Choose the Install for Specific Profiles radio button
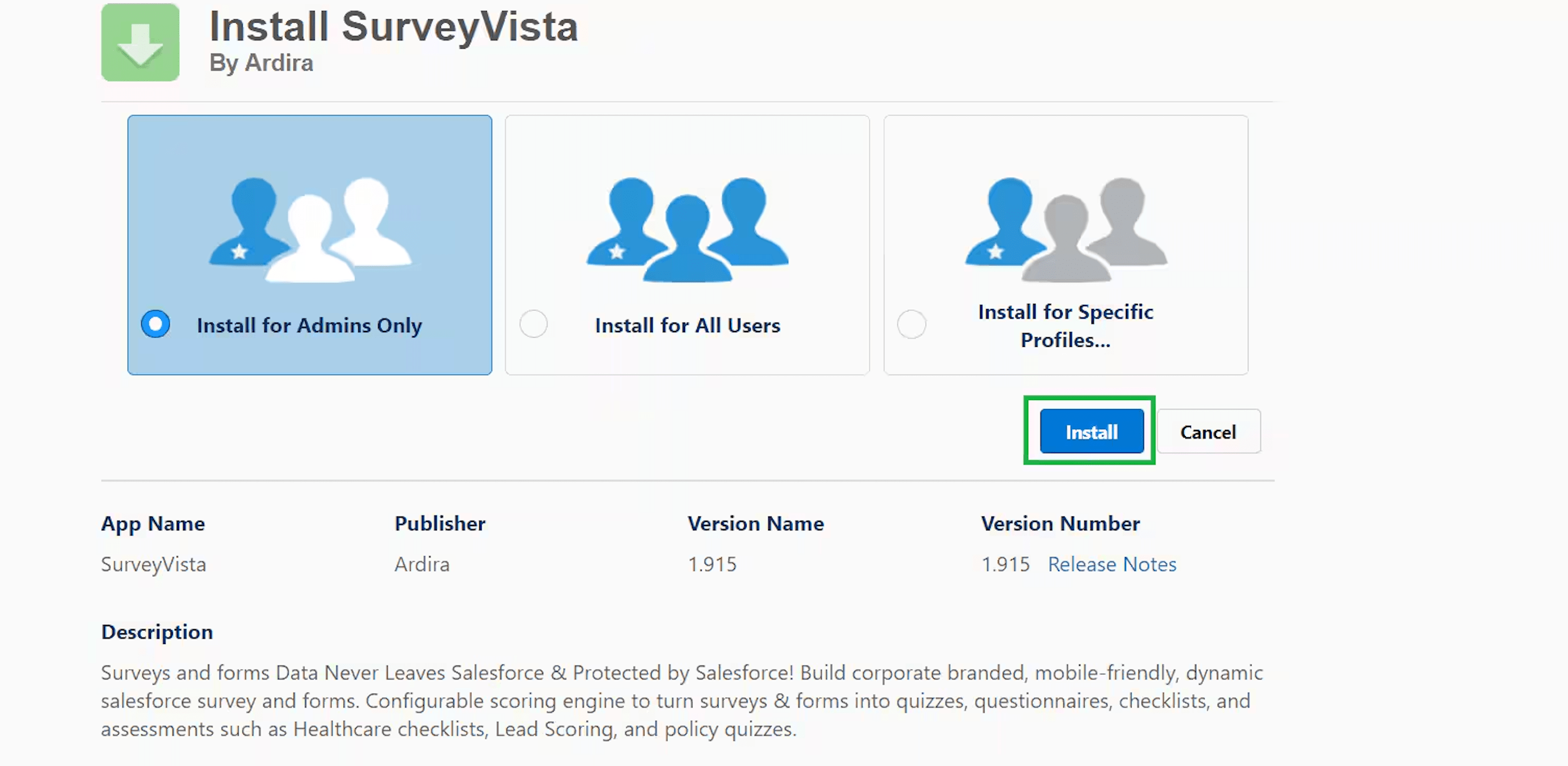 [x=911, y=324]
